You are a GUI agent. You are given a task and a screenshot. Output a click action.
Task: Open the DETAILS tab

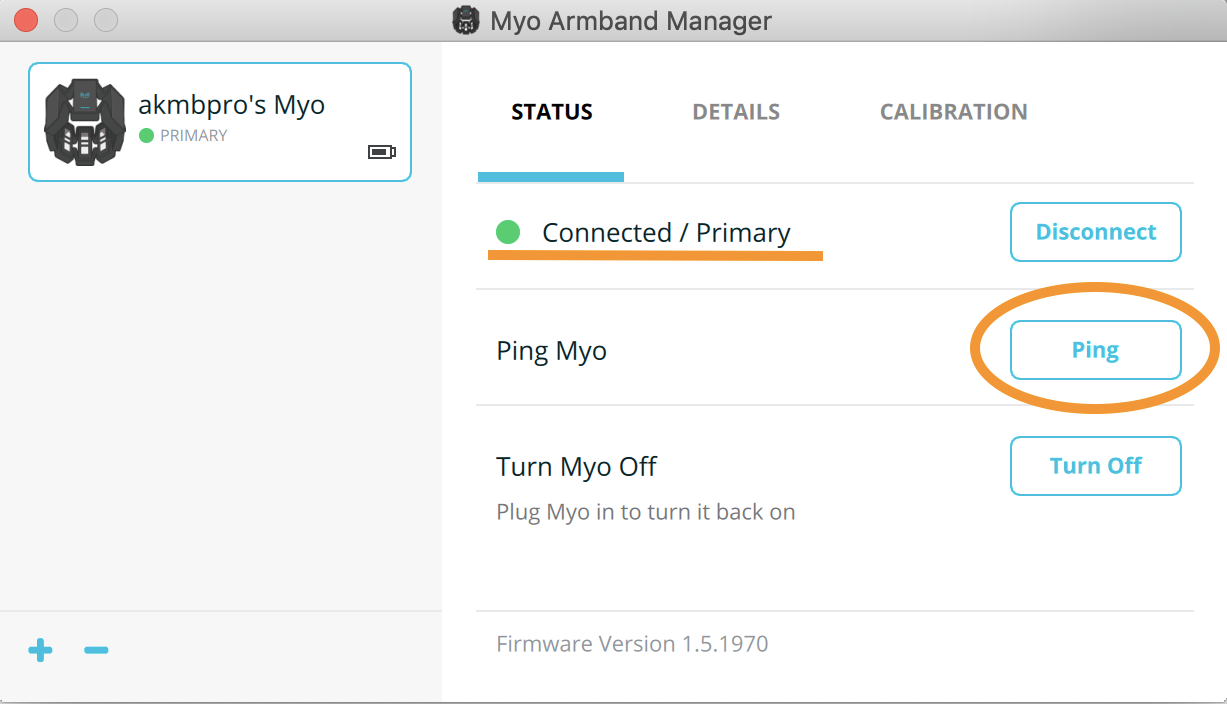pyautogui.click(x=736, y=112)
